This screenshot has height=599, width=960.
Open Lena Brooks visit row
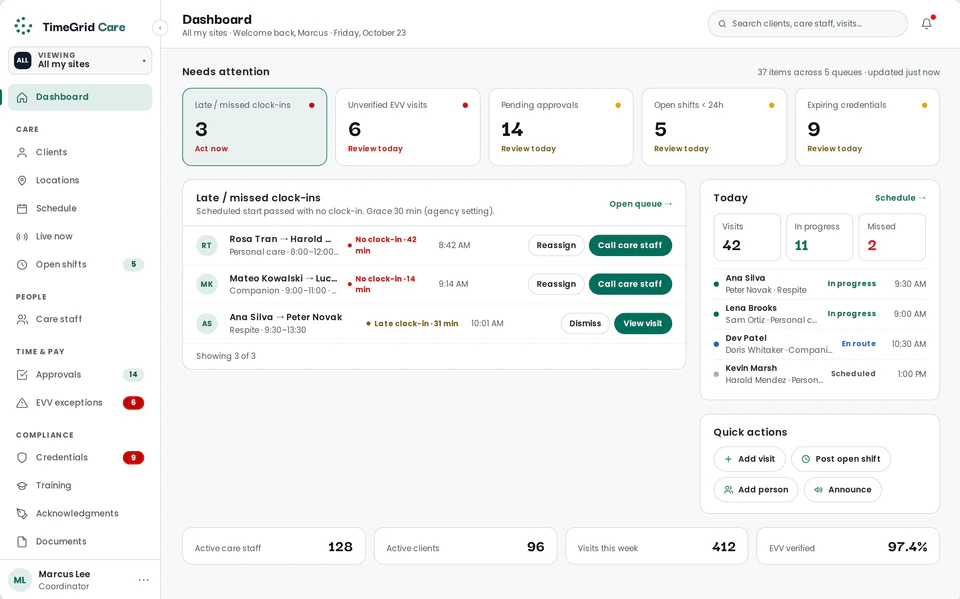click(820, 314)
